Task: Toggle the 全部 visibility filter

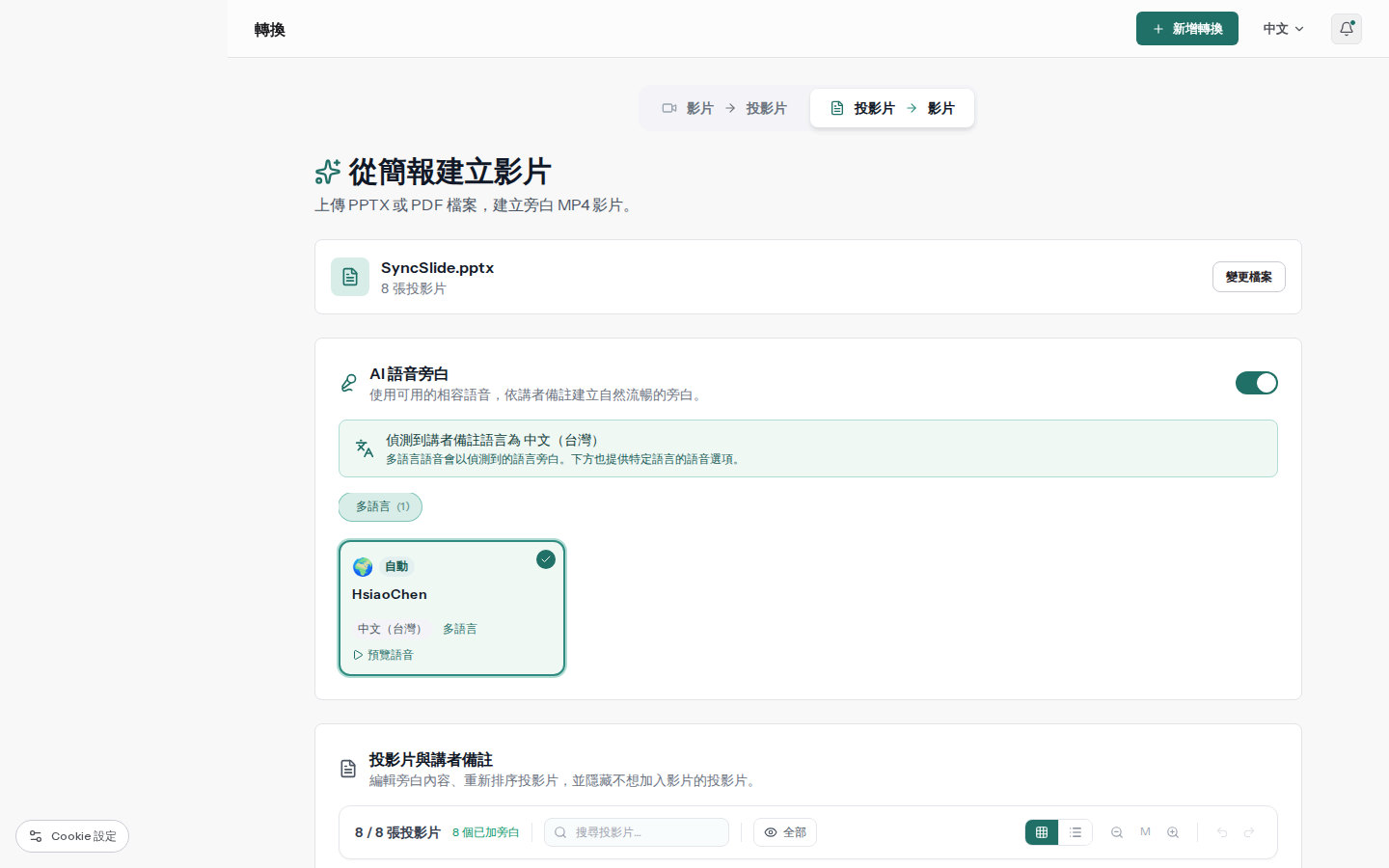Action: (785, 832)
